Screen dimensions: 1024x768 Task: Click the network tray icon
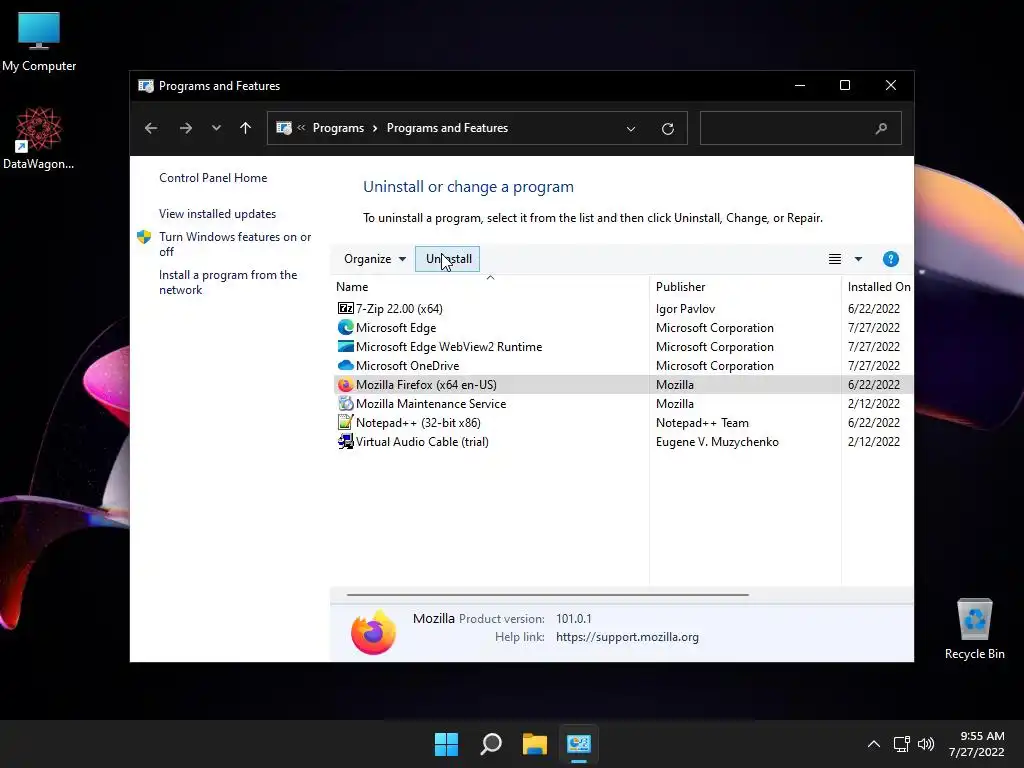click(x=901, y=744)
